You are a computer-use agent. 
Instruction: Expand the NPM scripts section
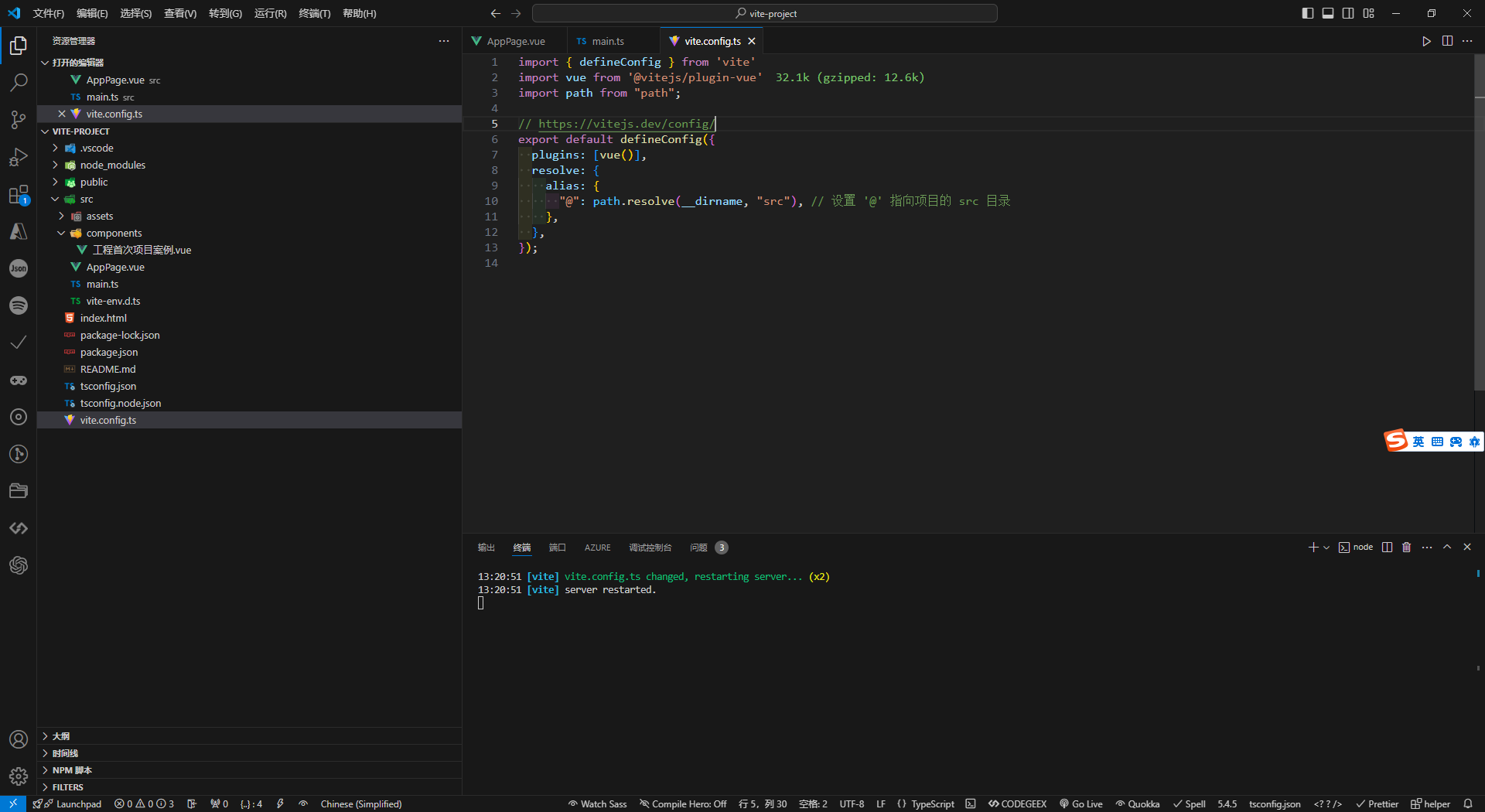(45, 770)
